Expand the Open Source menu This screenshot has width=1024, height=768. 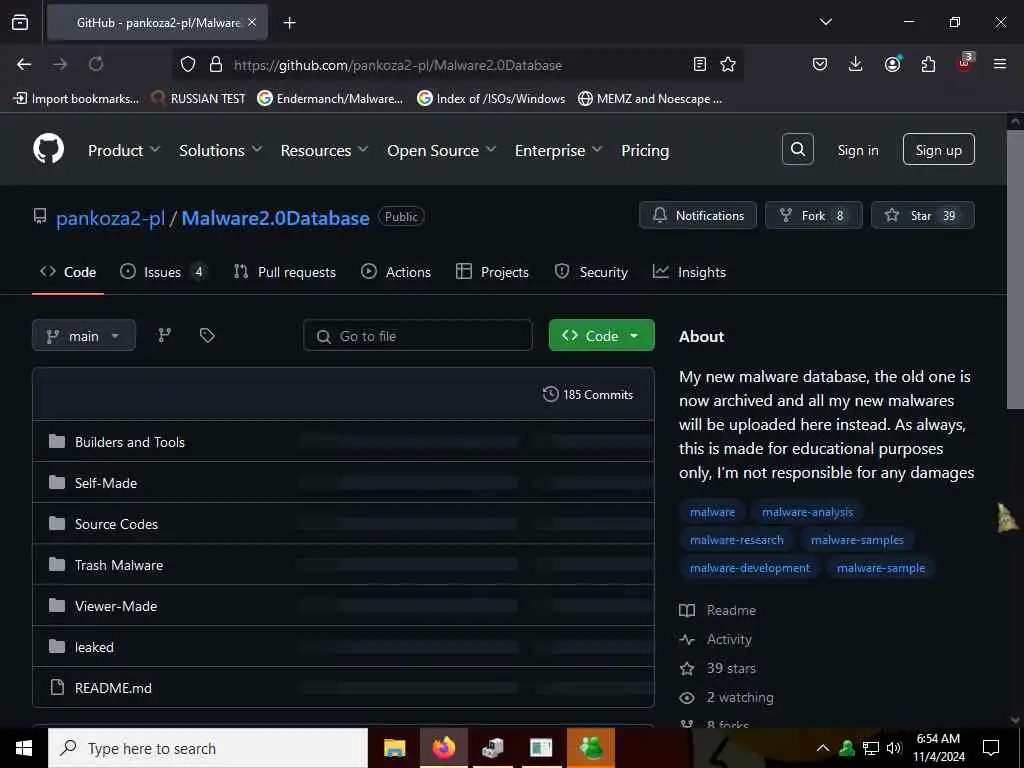point(441,150)
